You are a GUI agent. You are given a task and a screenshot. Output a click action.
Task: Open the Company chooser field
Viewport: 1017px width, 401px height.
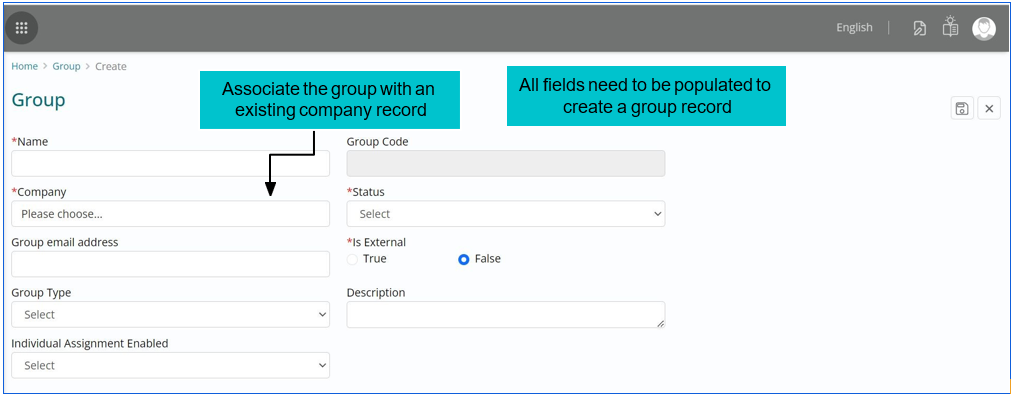pos(170,214)
